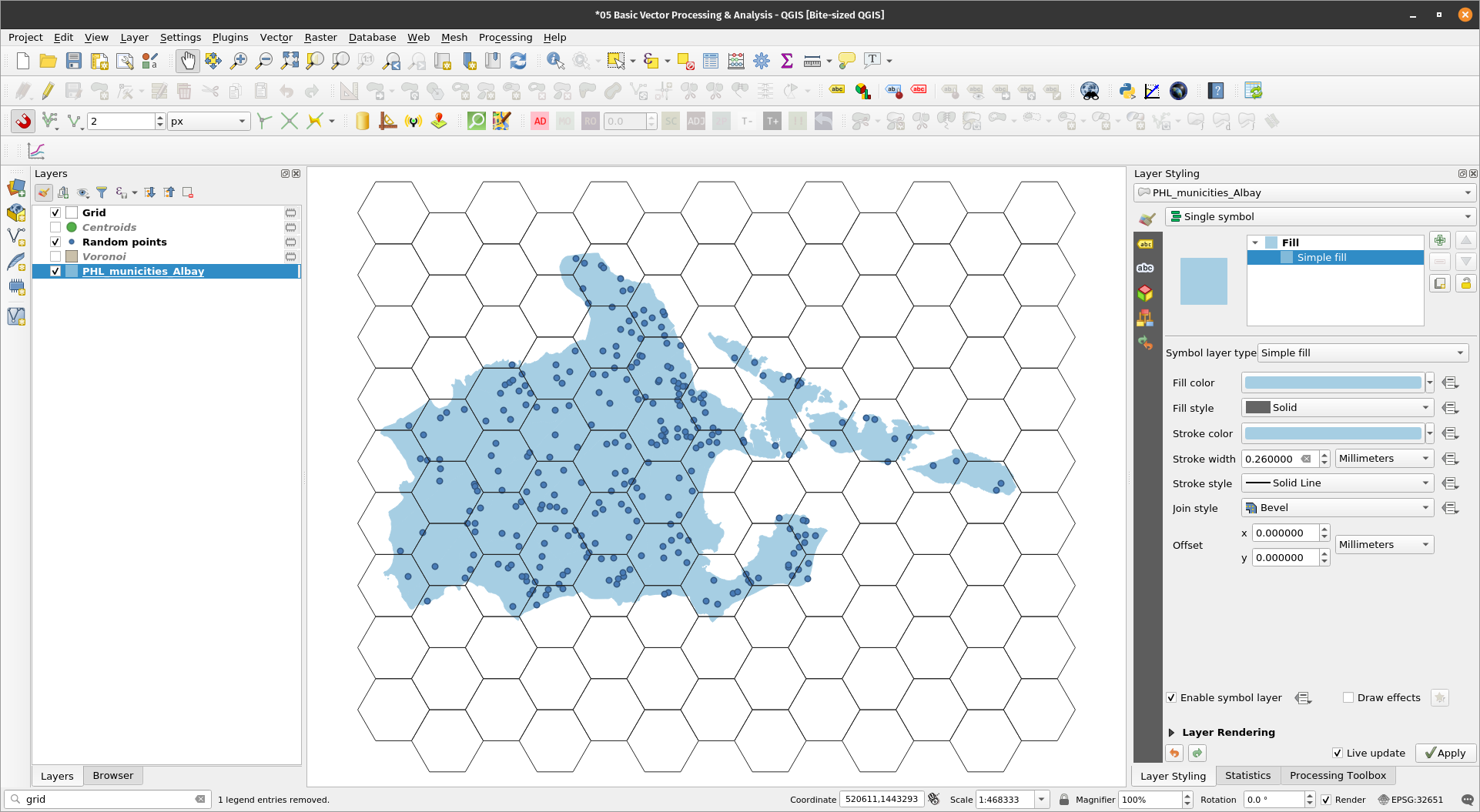Enable the Voronoi layer checkbox

(x=55, y=256)
